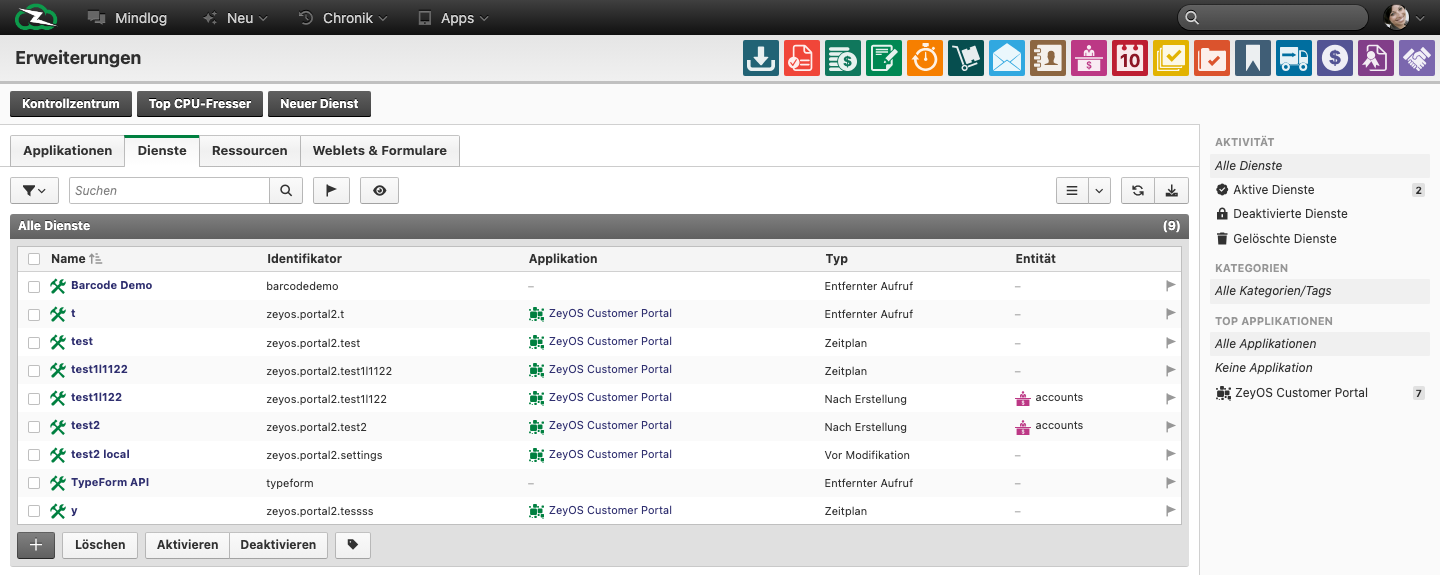Click the flag filter toolbar button

point(331,190)
